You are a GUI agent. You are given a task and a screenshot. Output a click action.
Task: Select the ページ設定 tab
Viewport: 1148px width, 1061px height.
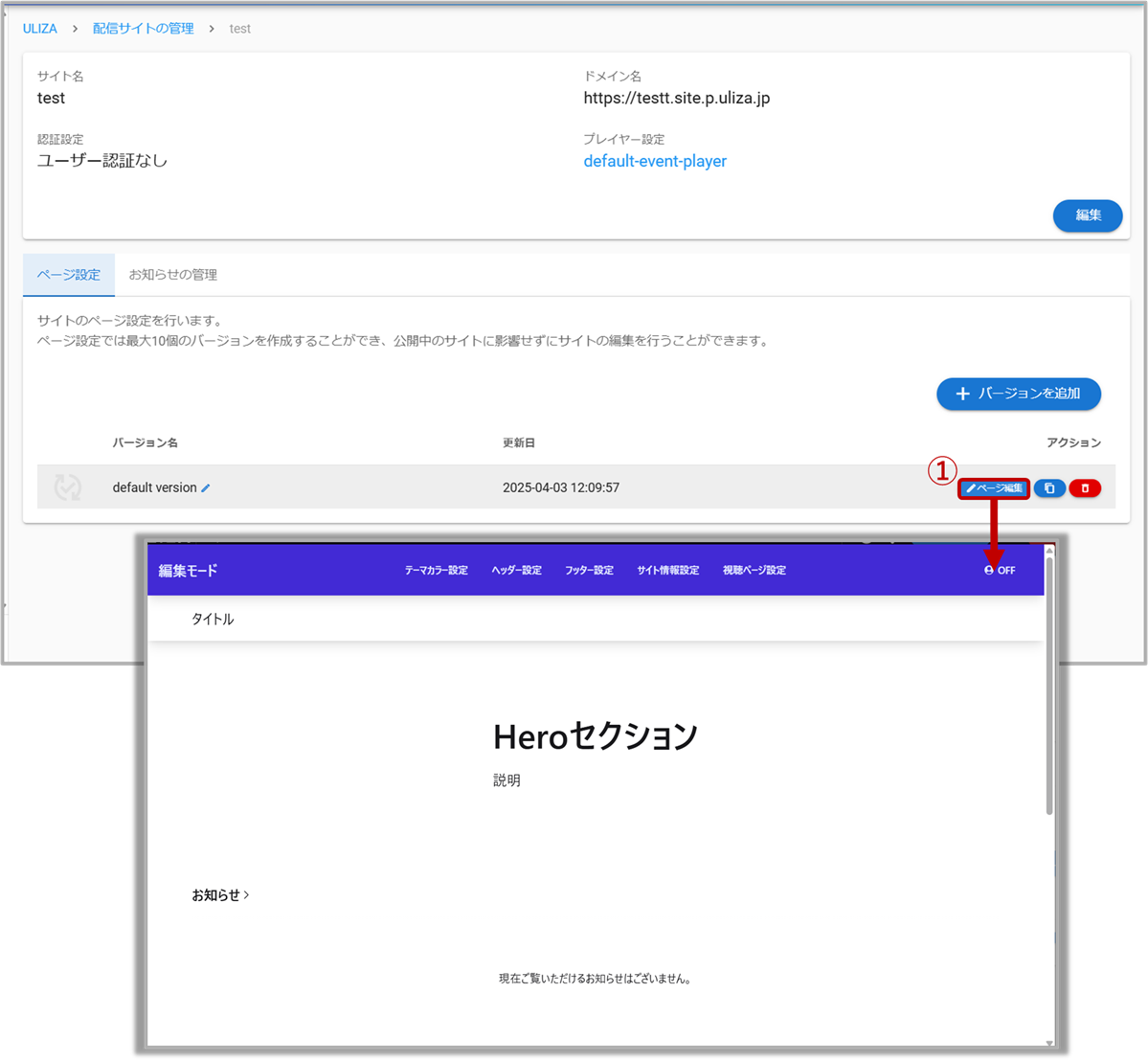coord(69,275)
